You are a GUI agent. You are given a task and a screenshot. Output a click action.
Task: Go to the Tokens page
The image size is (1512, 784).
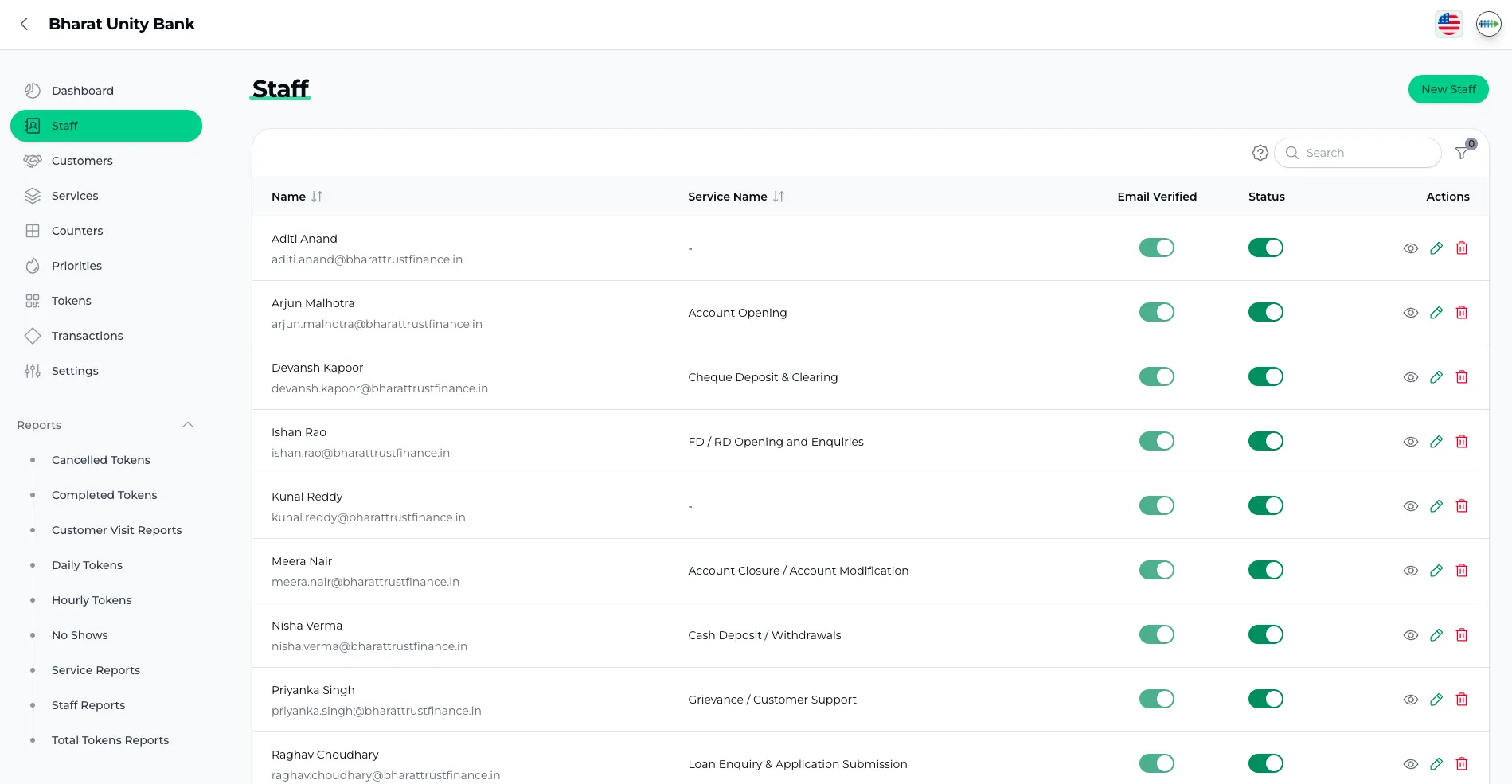pos(72,301)
